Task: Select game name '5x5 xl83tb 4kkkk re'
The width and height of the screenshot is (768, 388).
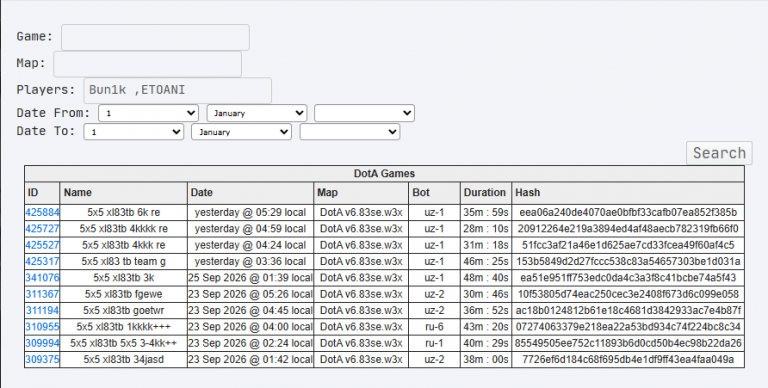Action: 123,229
